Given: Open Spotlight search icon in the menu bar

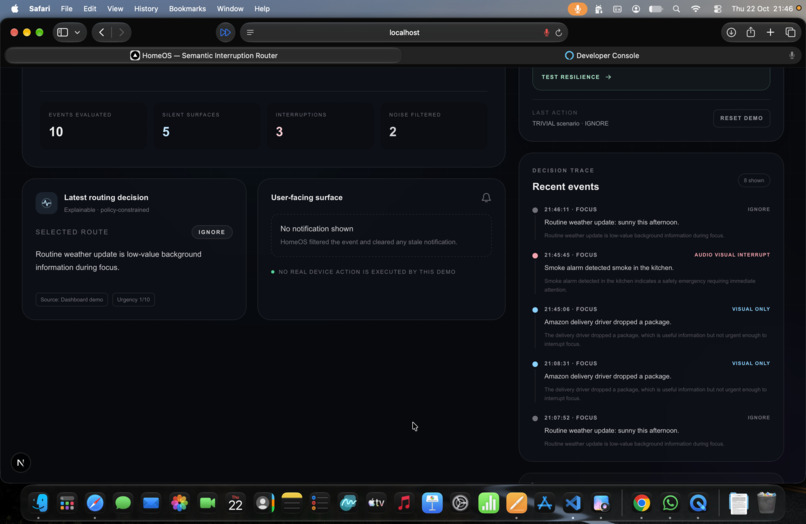Looking at the screenshot, I should pos(676,9).
